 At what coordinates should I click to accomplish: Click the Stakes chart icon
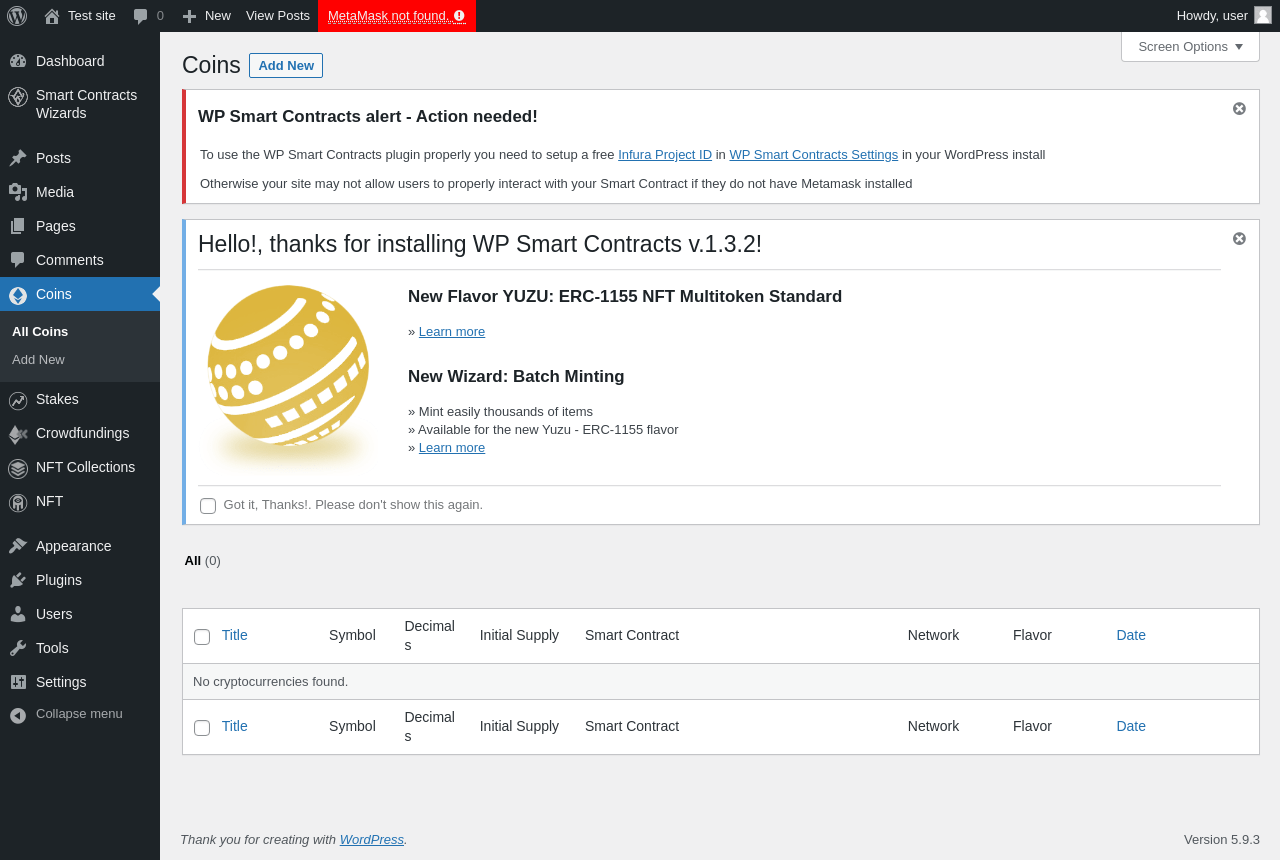[x=18, y=401]
